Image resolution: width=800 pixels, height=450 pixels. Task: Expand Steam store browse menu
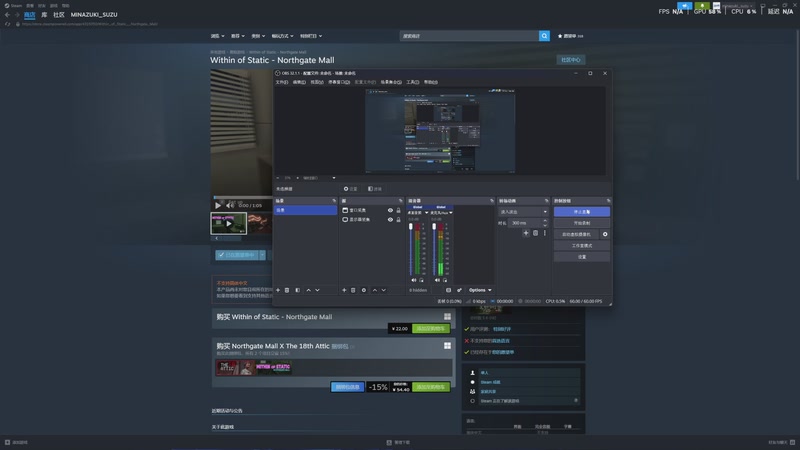tap(217, 36)
